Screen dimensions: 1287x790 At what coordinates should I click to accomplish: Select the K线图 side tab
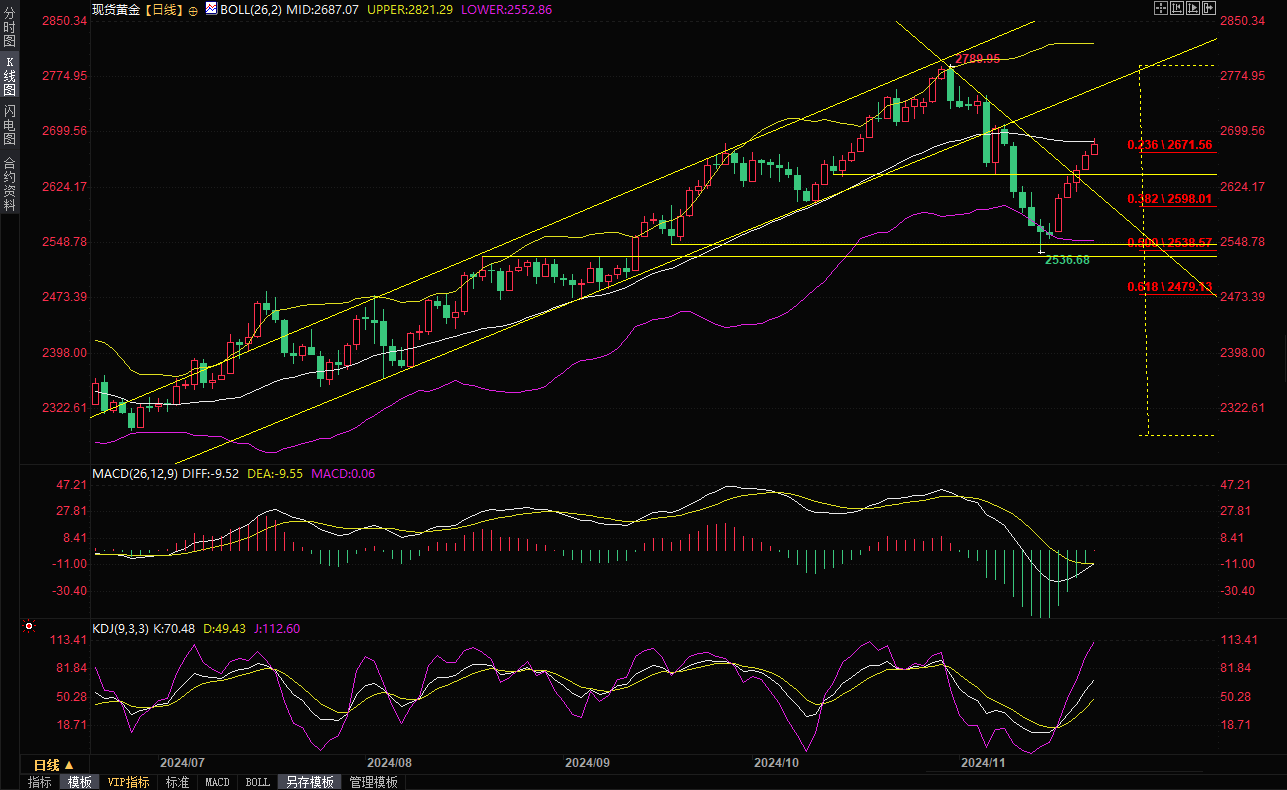click(x=9, y=76)
